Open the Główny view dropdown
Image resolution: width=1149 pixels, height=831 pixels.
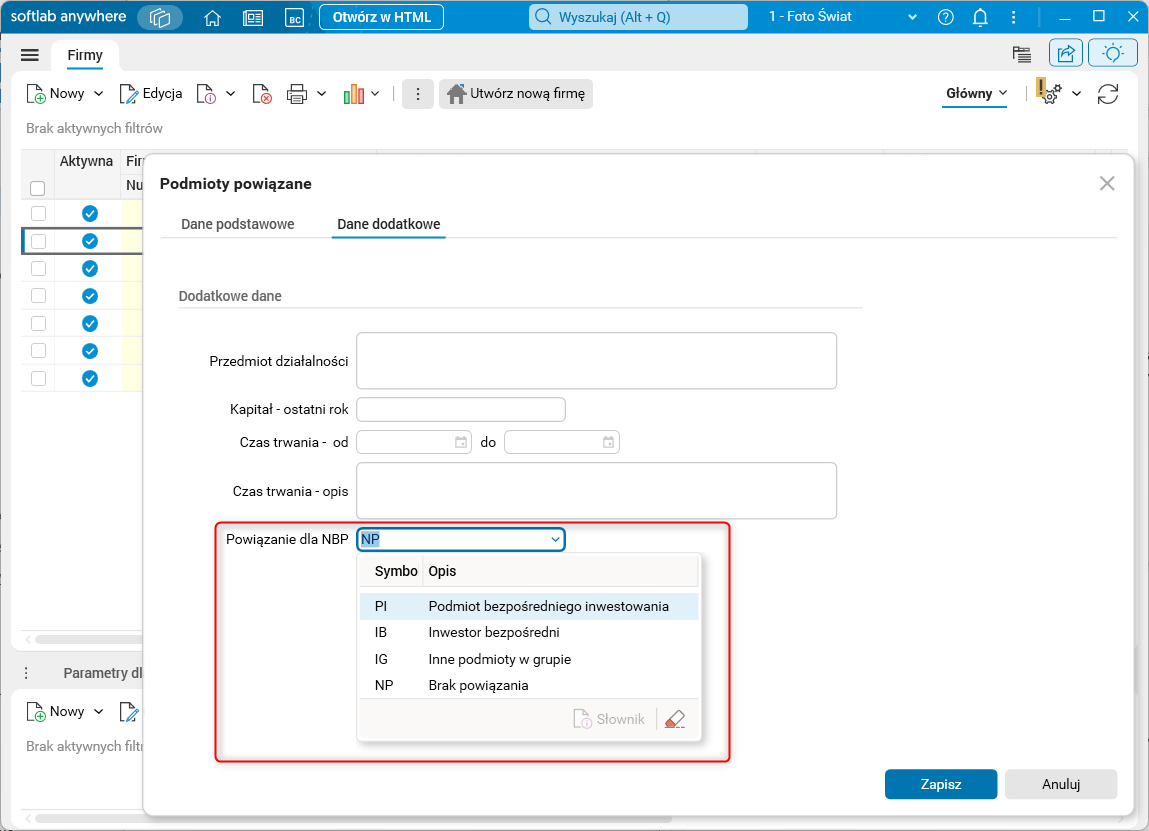point(975,93)
